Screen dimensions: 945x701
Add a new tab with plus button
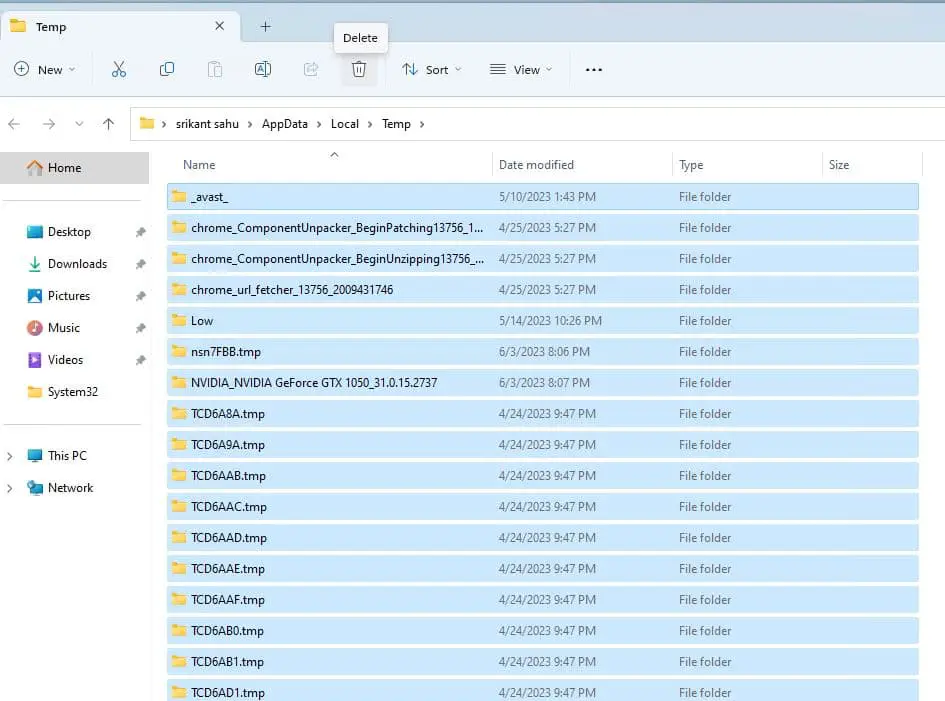pyautogui.click(x=266, y=27)
